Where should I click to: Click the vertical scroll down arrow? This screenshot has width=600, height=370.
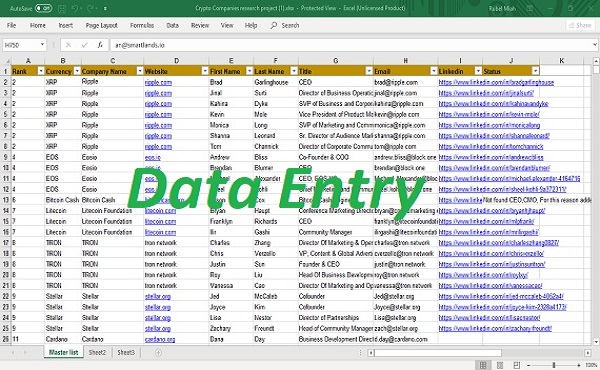point(596,342)
